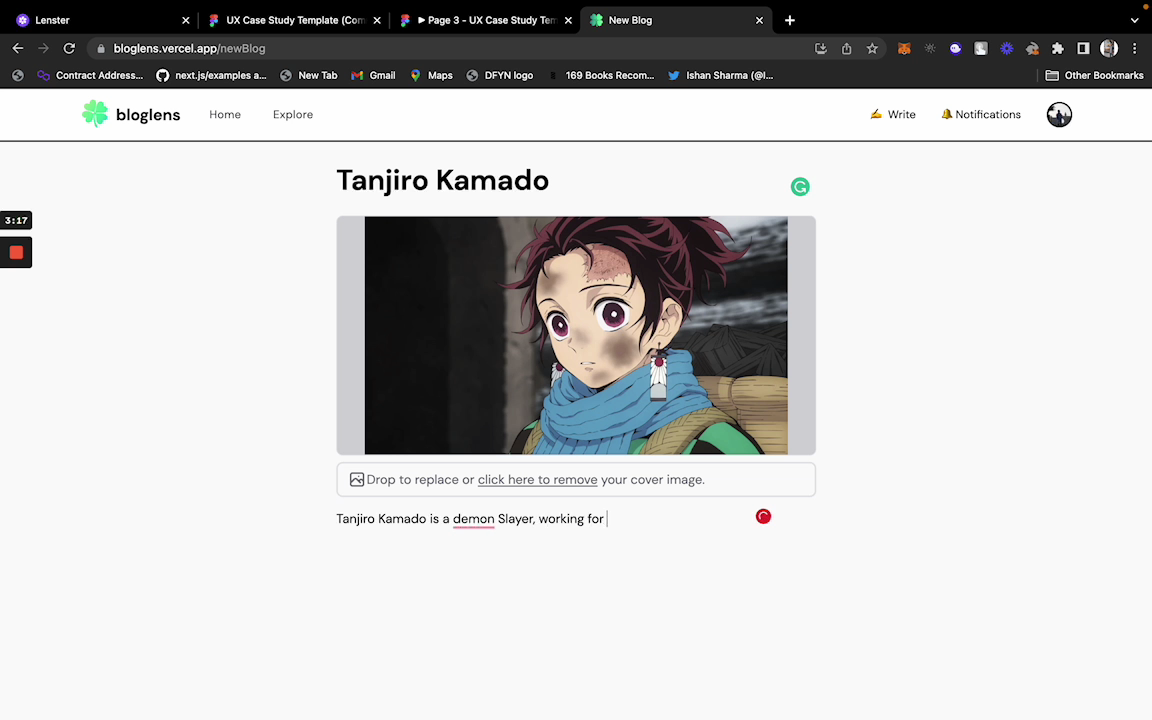Open the user profile avatar menu
The height and width of the screenshot is (720, 1152).
[1059, 115]
